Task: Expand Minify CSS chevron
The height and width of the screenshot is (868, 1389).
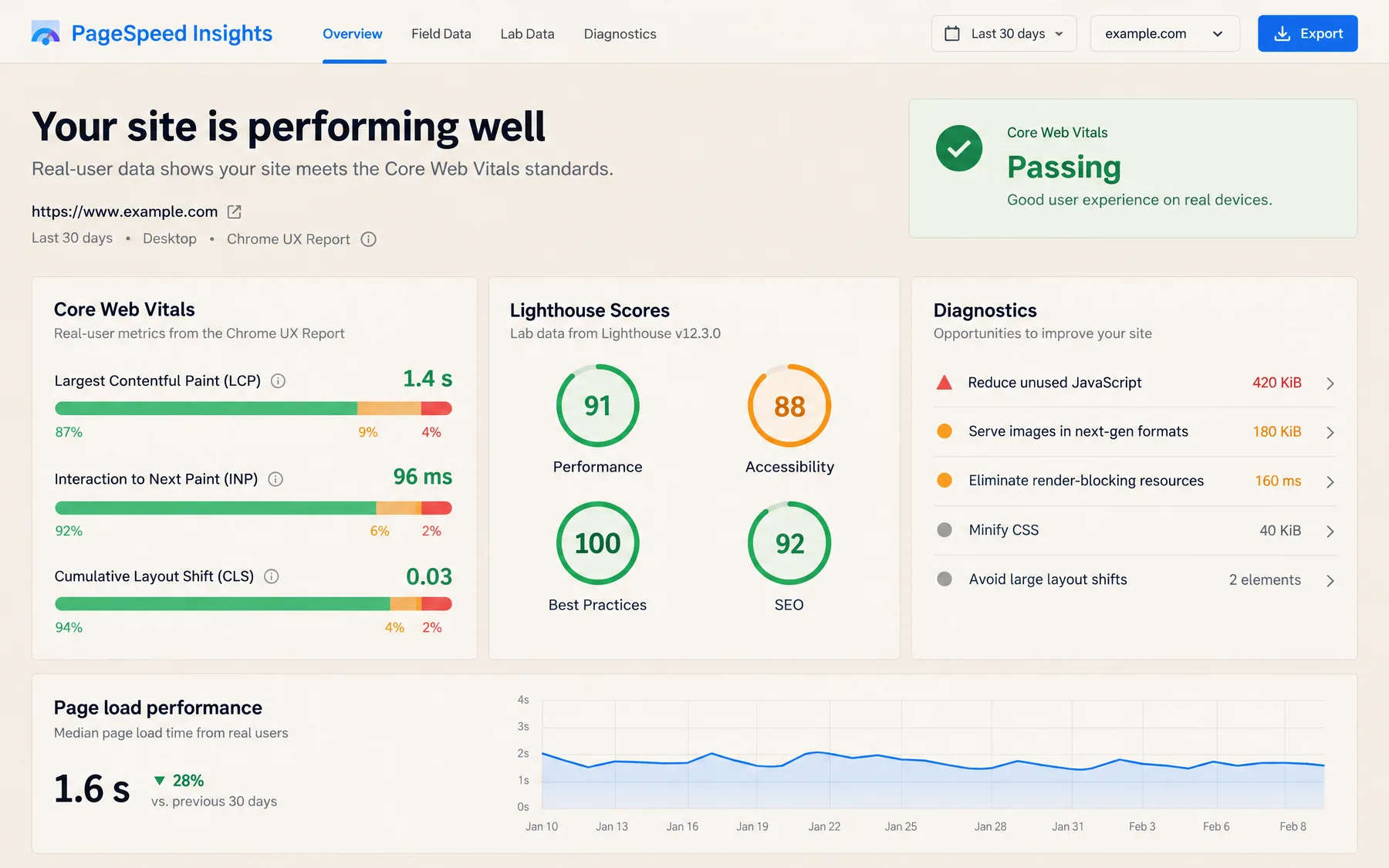Action: (1330, 532)
